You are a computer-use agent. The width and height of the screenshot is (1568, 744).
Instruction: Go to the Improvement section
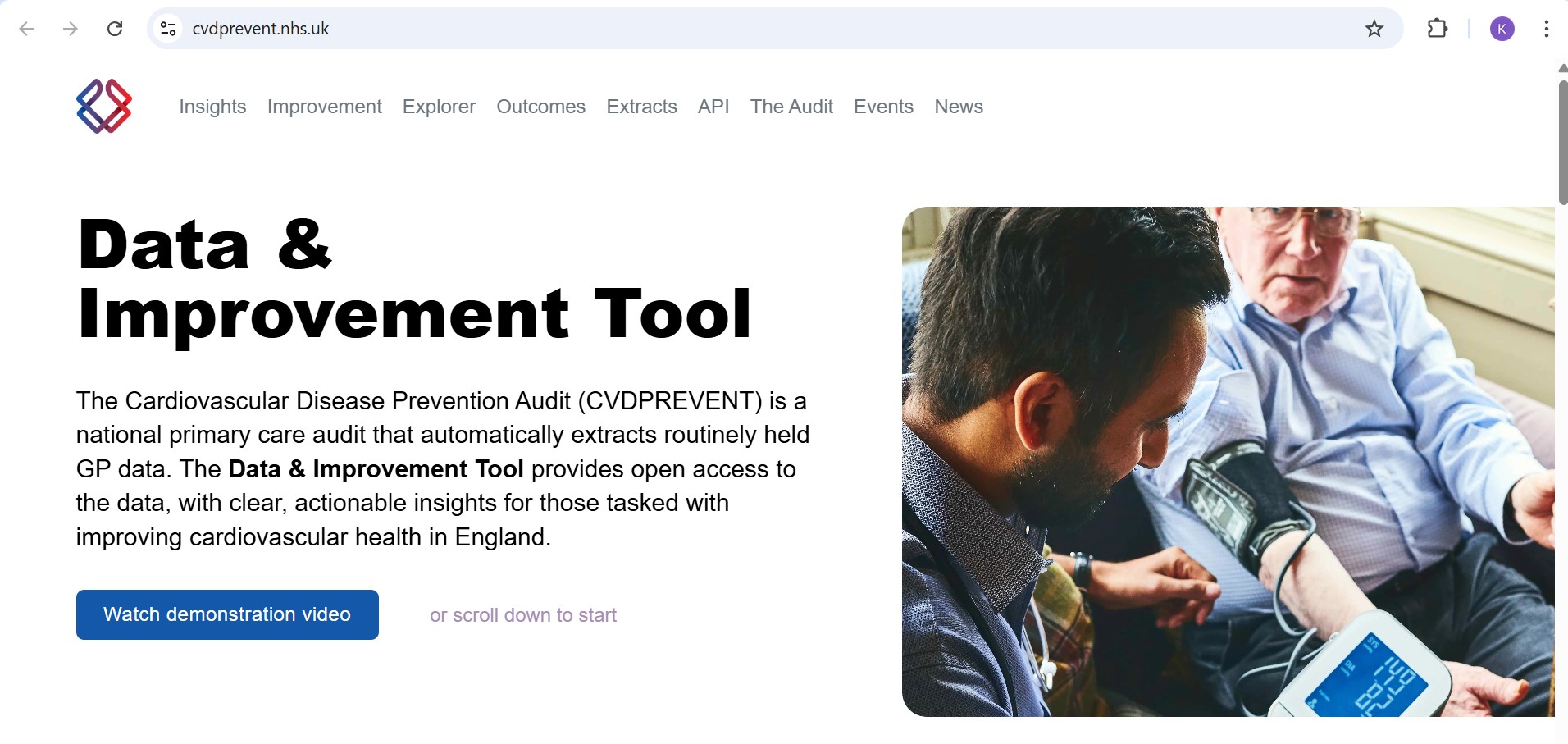(x=324, y=107)
